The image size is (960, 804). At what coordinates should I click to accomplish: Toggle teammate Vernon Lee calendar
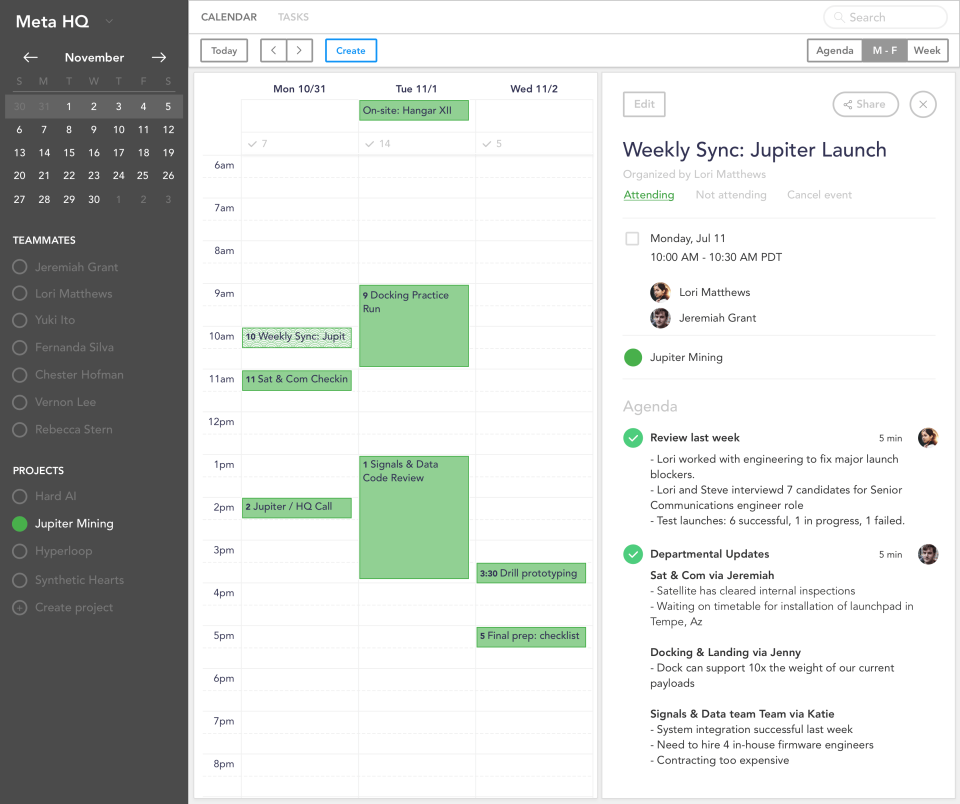pos(20,402)
